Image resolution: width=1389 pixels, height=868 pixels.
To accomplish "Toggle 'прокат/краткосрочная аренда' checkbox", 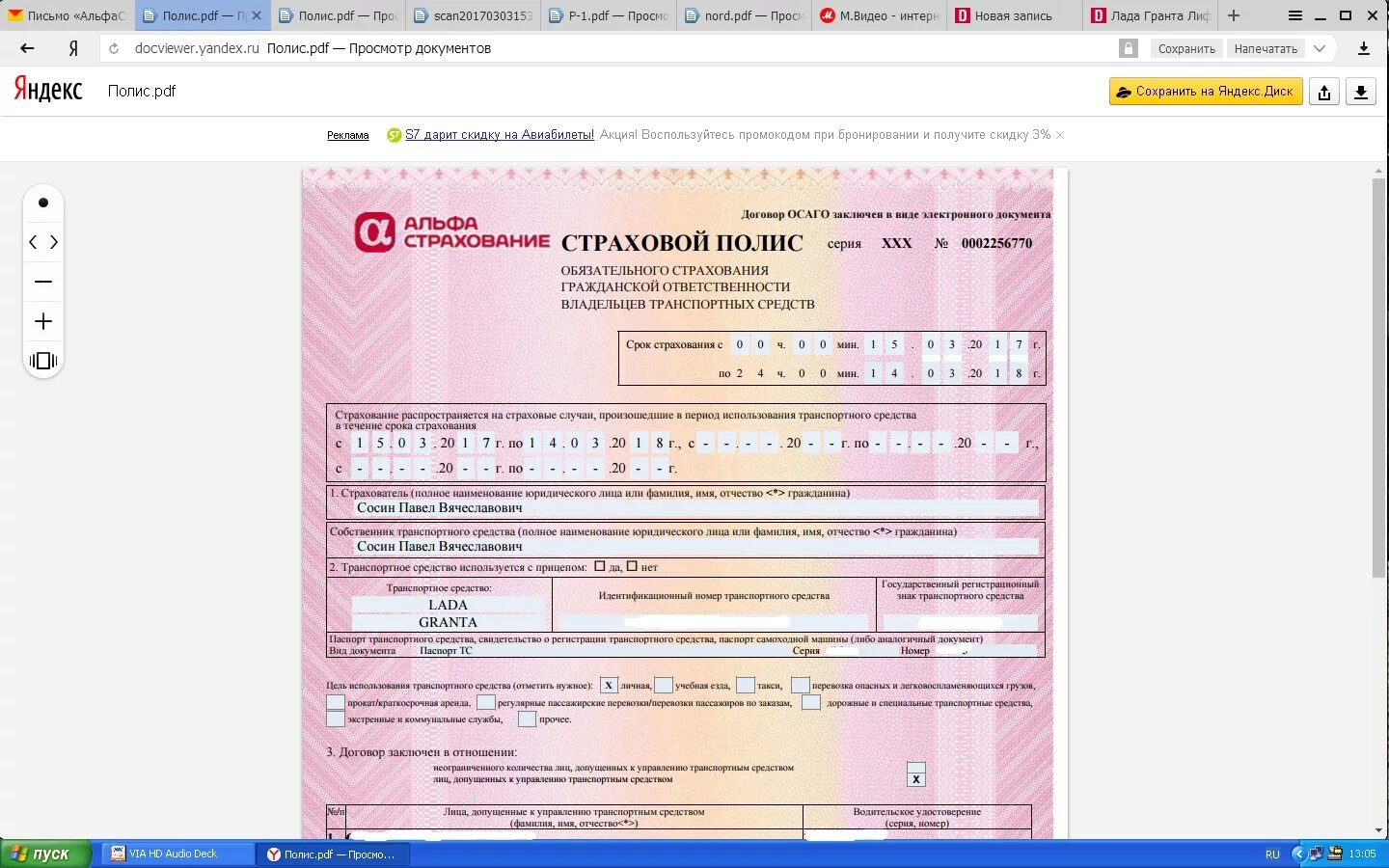I will coord(336,702).
